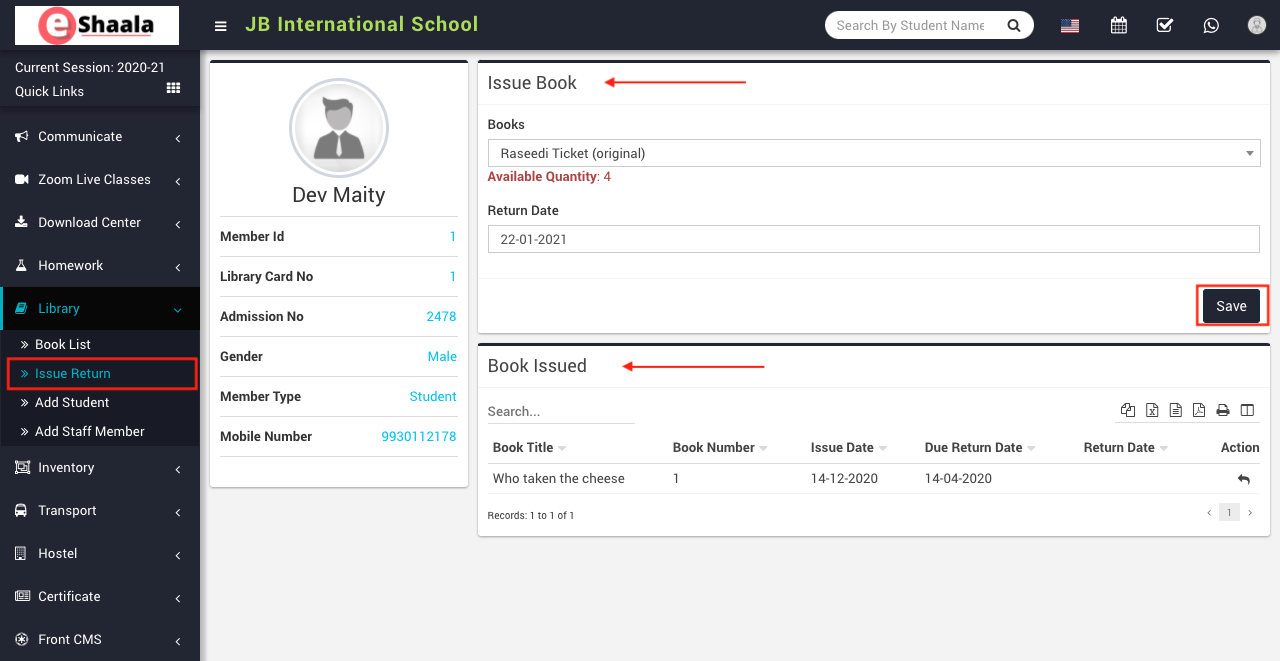Click the Return Date input field
This screenshot has height=661, width=1280.
tap(873, 239)
